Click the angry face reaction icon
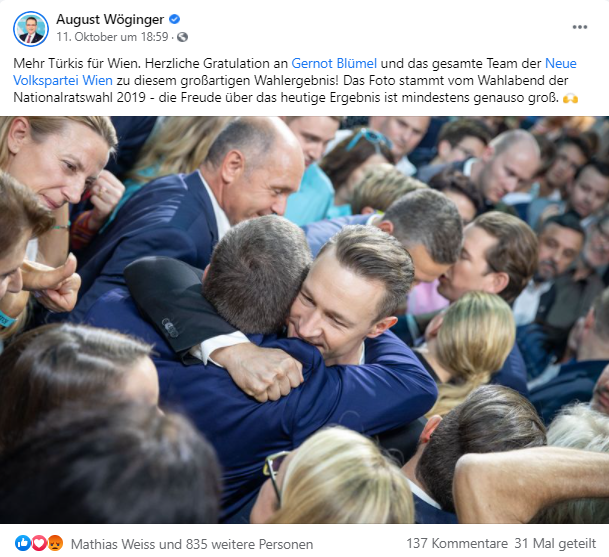 tap(55, 543)
